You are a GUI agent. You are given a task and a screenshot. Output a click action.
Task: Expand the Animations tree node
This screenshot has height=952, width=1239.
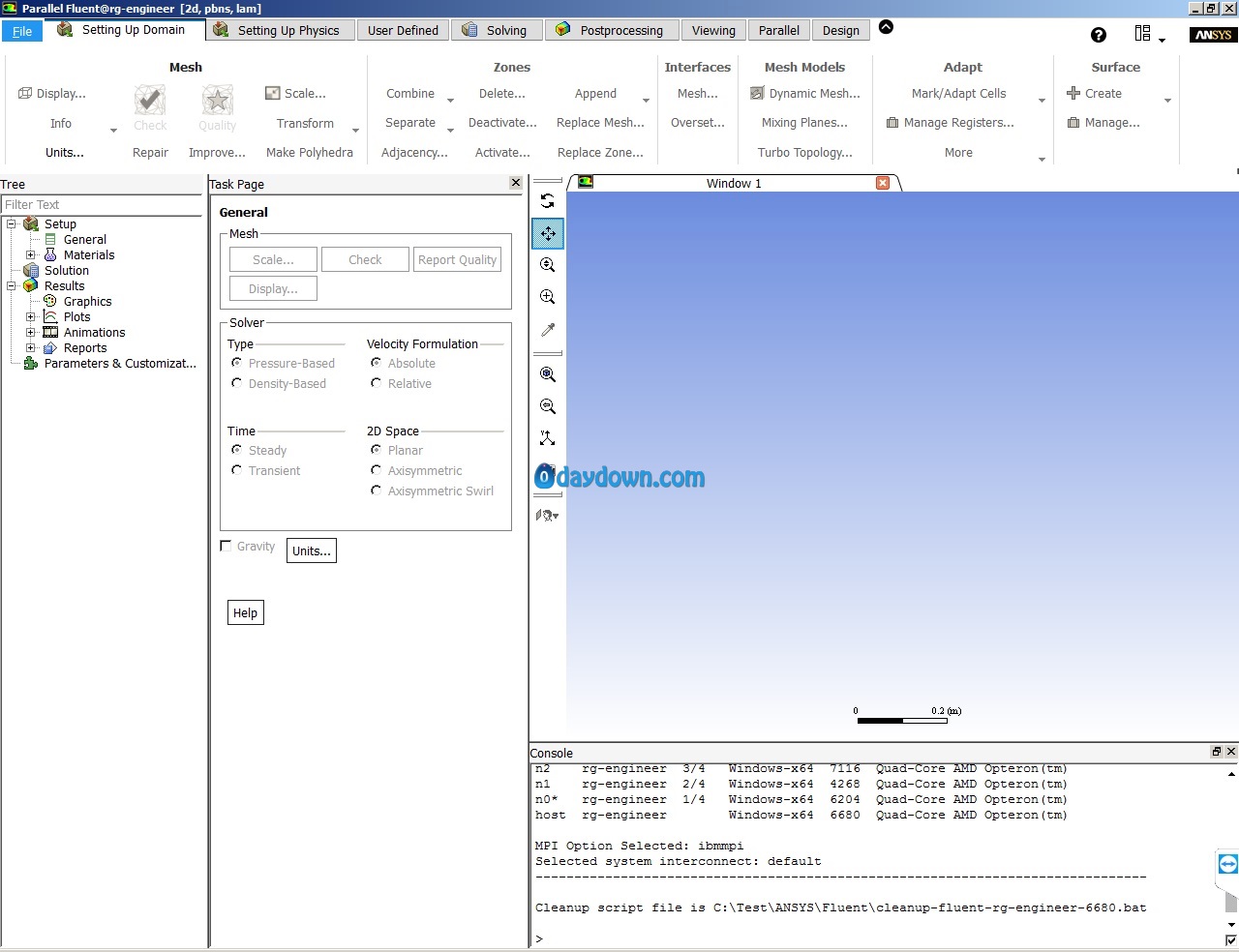[31, 333]
